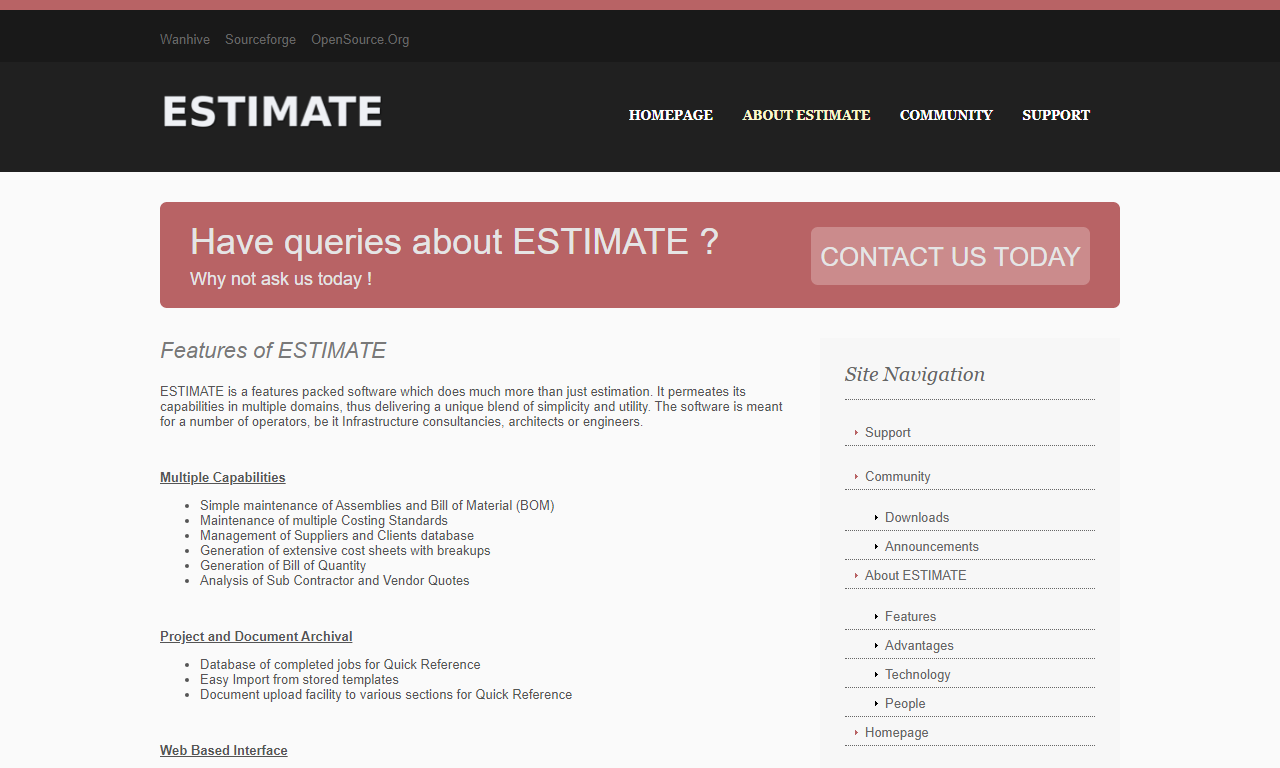Visit the People sidebar link

point(905,704)
